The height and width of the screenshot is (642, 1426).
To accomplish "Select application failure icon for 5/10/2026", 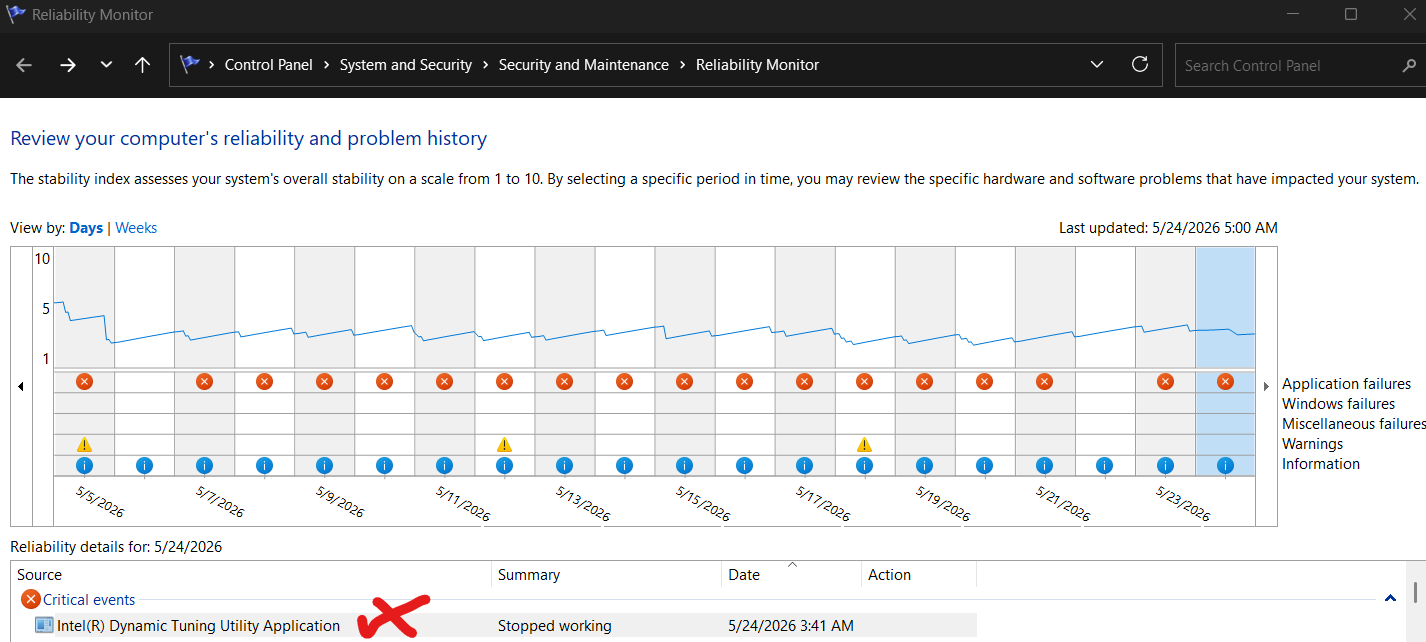I will click(x=384, y=381).
